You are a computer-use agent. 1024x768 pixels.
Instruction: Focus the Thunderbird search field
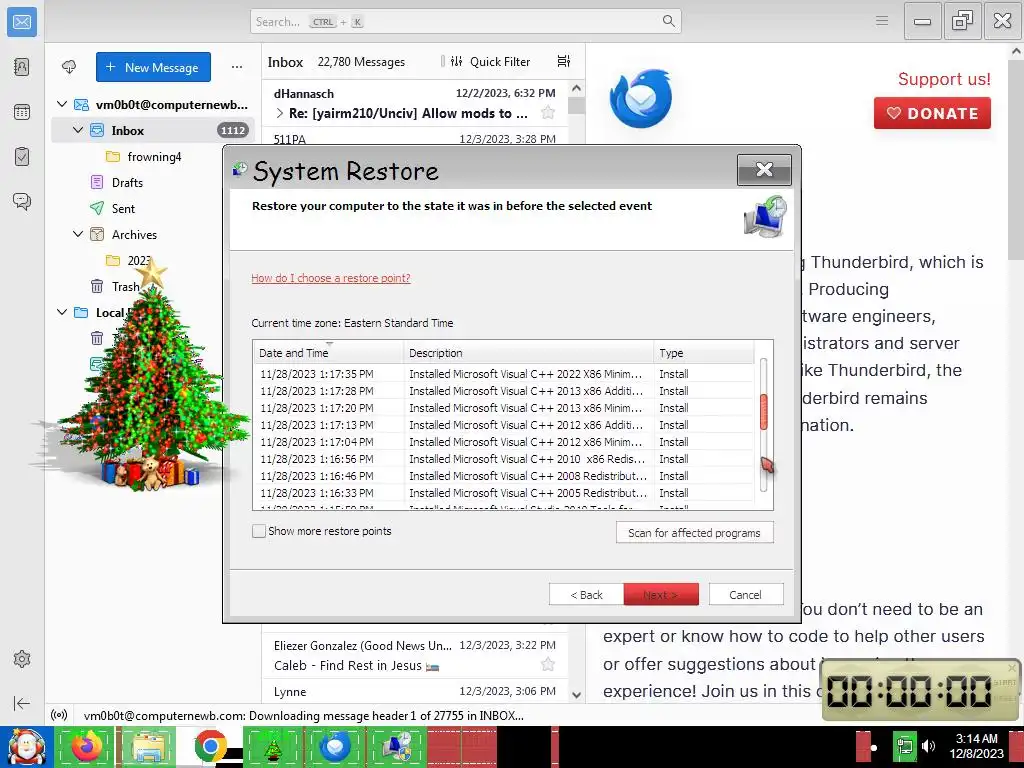tap(465, 21)
